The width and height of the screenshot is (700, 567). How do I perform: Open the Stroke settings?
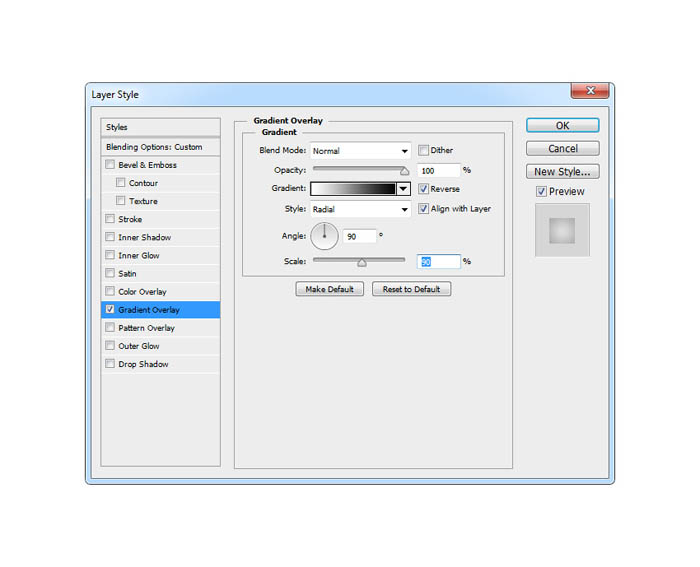click(x=130, y=219)
